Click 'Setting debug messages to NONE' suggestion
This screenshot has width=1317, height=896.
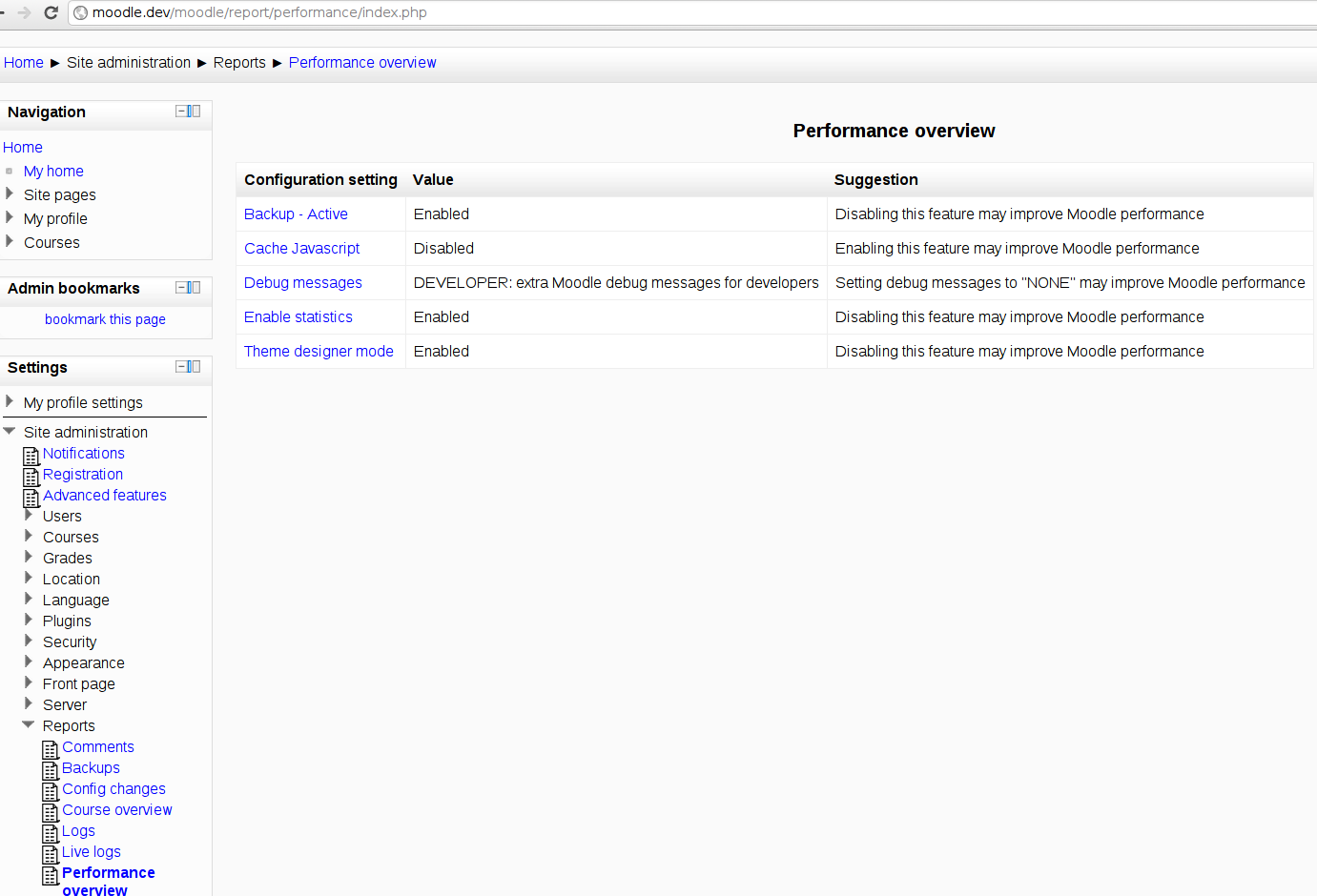tap(1070, 283)
